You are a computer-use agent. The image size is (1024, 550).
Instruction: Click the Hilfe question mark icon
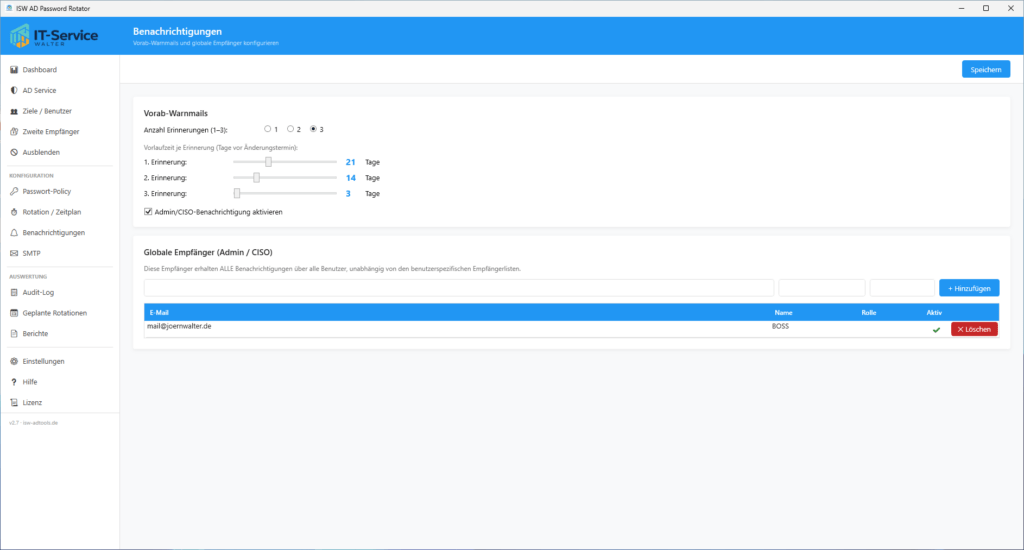pyautogui.click(x=14, y=382)
